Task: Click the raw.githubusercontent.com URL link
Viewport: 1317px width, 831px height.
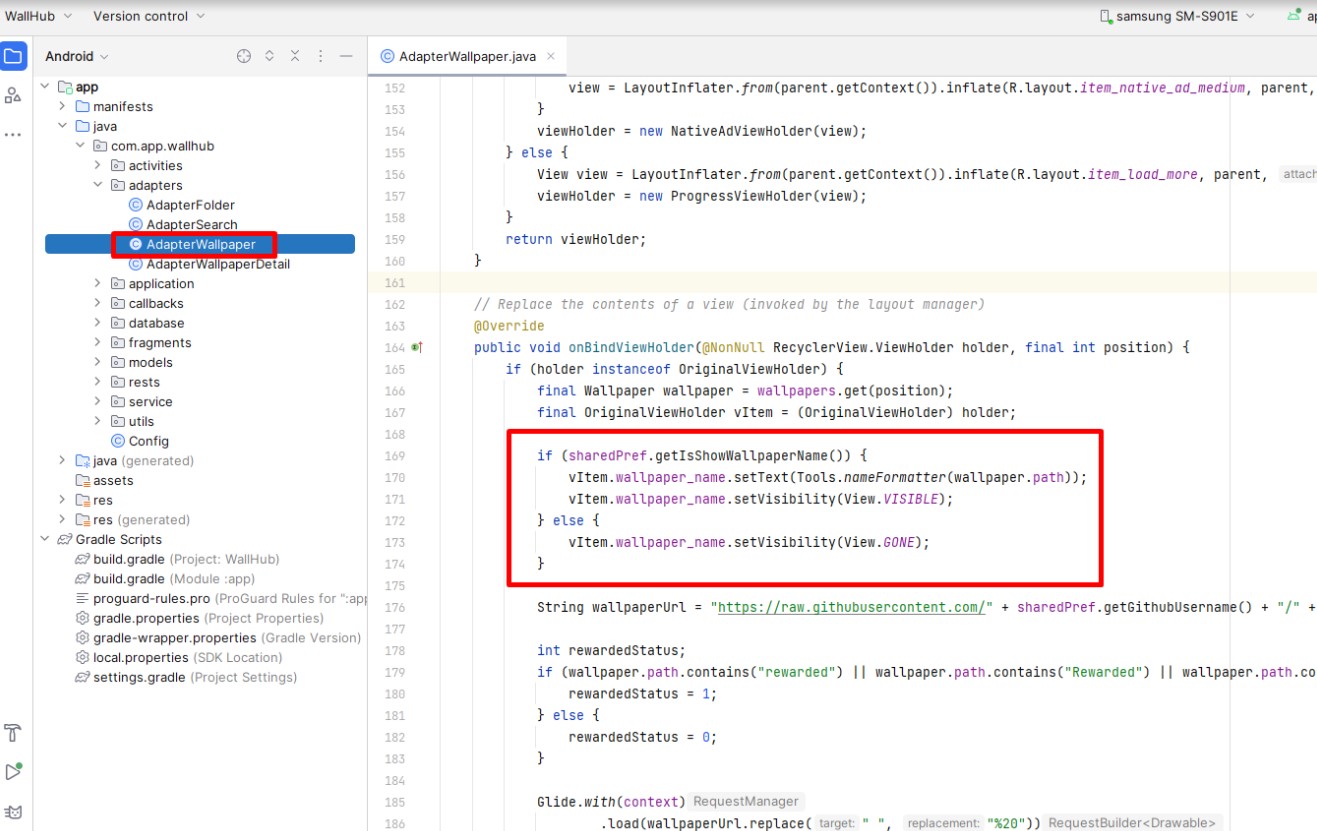Action: [x=853, y=607]
